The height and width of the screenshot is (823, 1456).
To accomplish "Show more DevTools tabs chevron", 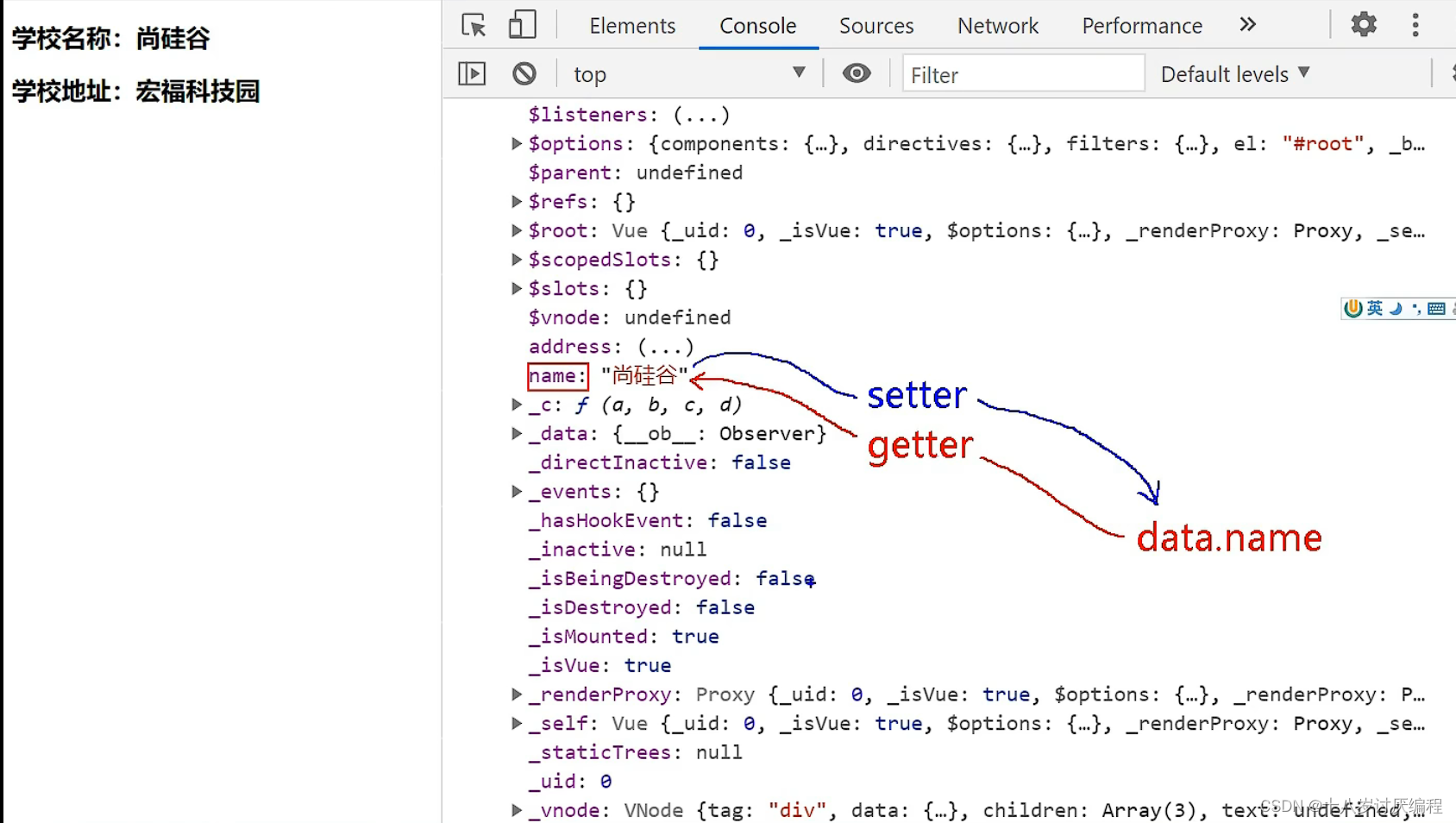I will (1247, 25).
